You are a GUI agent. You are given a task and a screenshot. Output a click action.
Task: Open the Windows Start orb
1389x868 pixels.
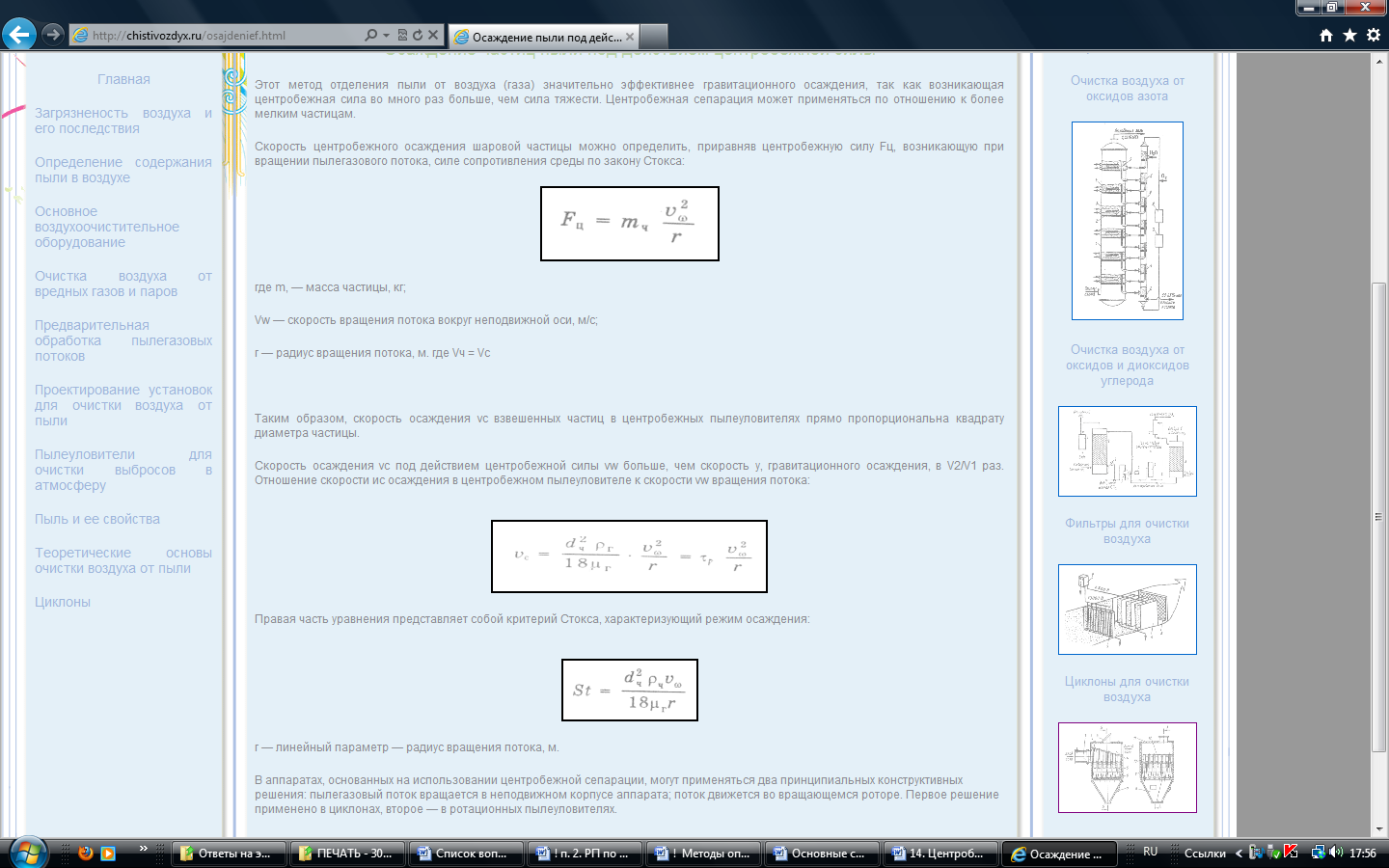coord(28,853)
